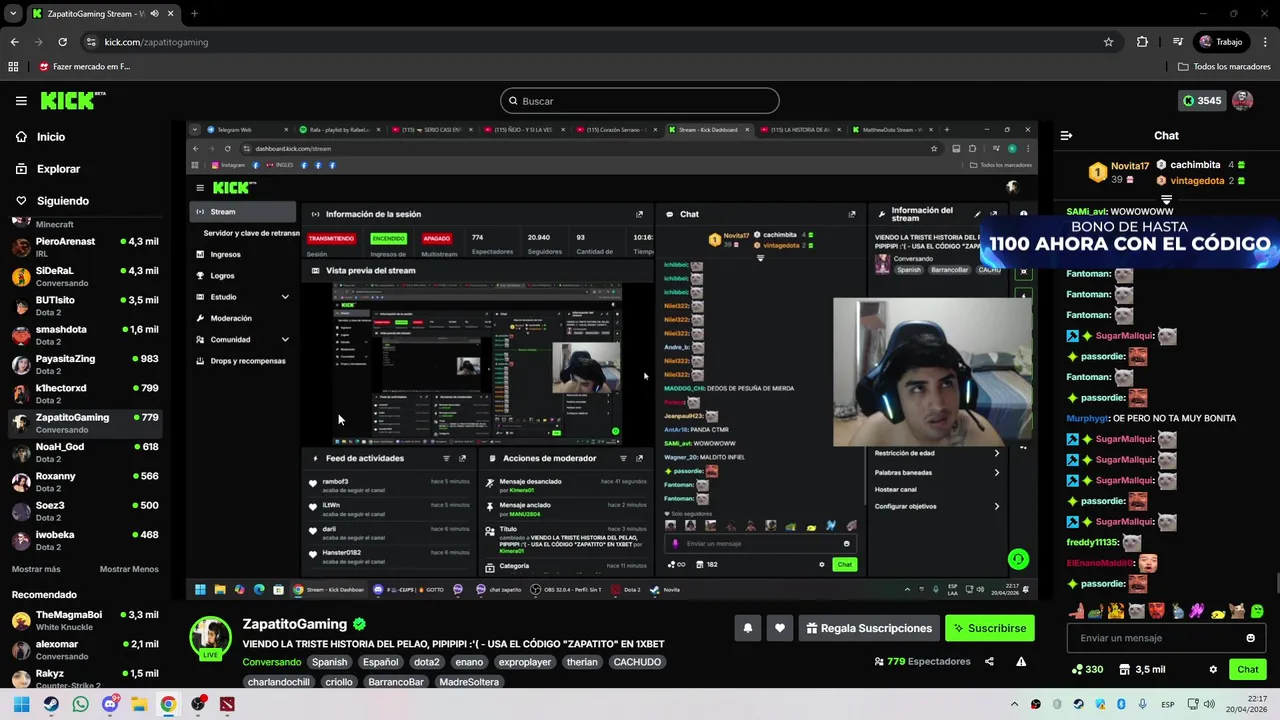Open the PayasitaZing channel in sidebar
Screen dimensions: 1280x720
86,364
